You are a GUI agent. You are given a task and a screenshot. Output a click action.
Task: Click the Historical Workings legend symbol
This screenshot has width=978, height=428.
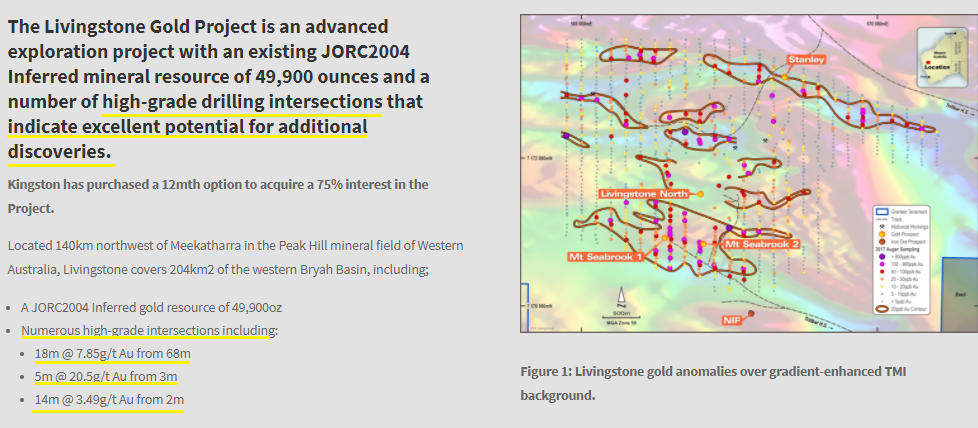tap(882, 226)
